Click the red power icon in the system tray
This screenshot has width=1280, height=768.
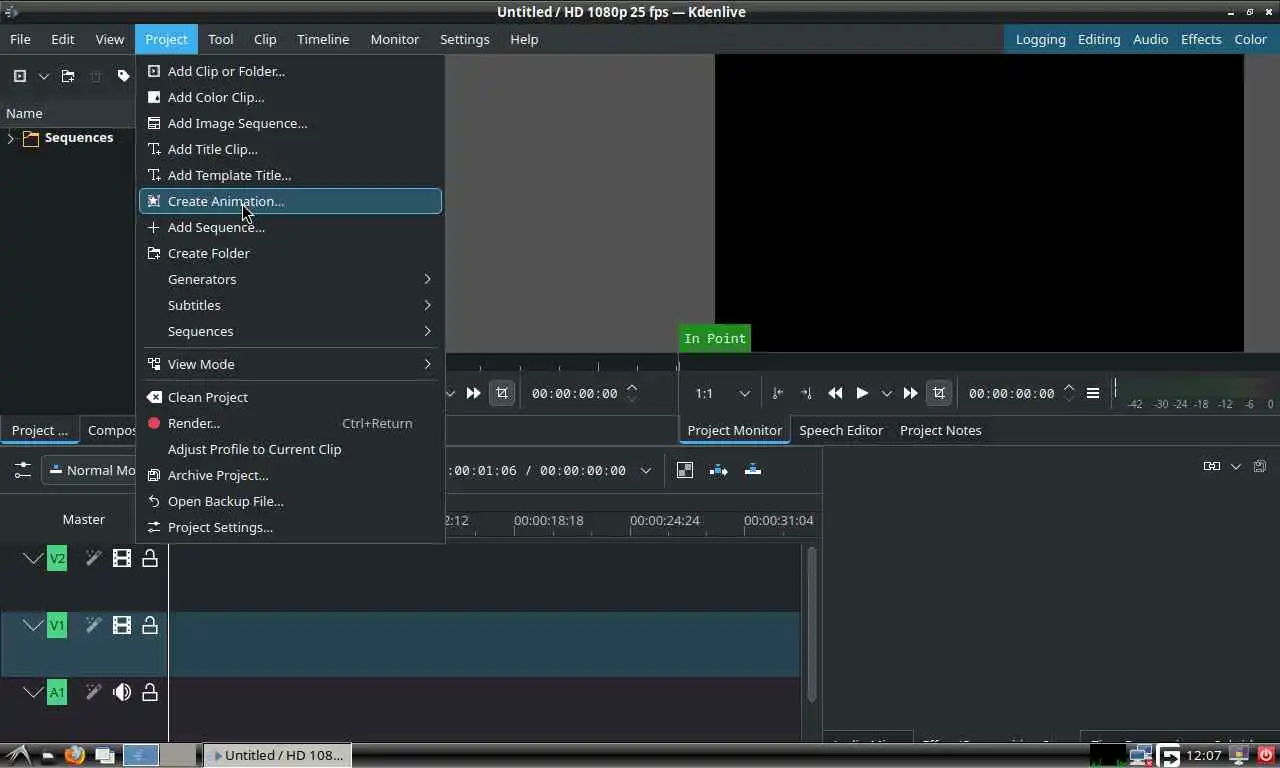[1266, 755]
